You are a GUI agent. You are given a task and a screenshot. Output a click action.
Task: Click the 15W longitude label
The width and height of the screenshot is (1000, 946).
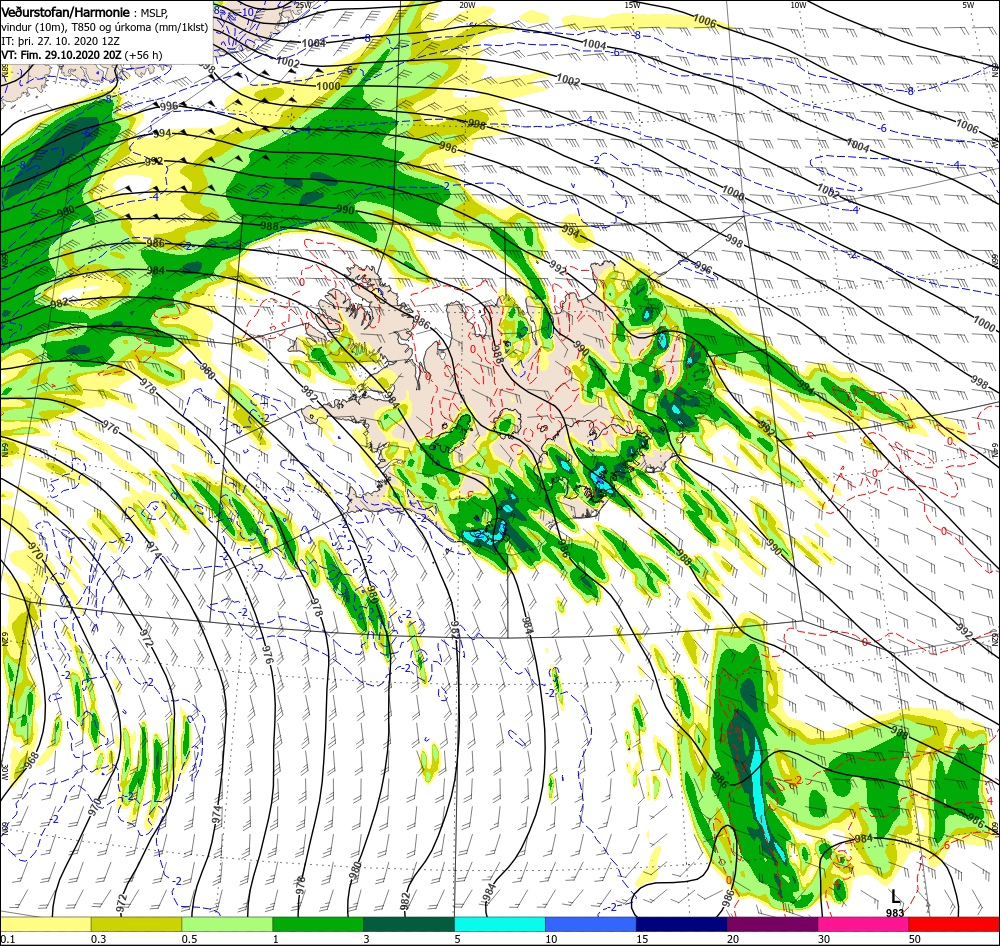tap(633, 5)
